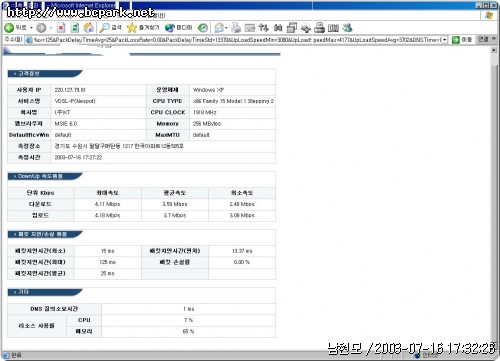The width and height of the screenshot is (500, 361).
Task: Click the page icon in the address bar
Action: coord(29,40)
